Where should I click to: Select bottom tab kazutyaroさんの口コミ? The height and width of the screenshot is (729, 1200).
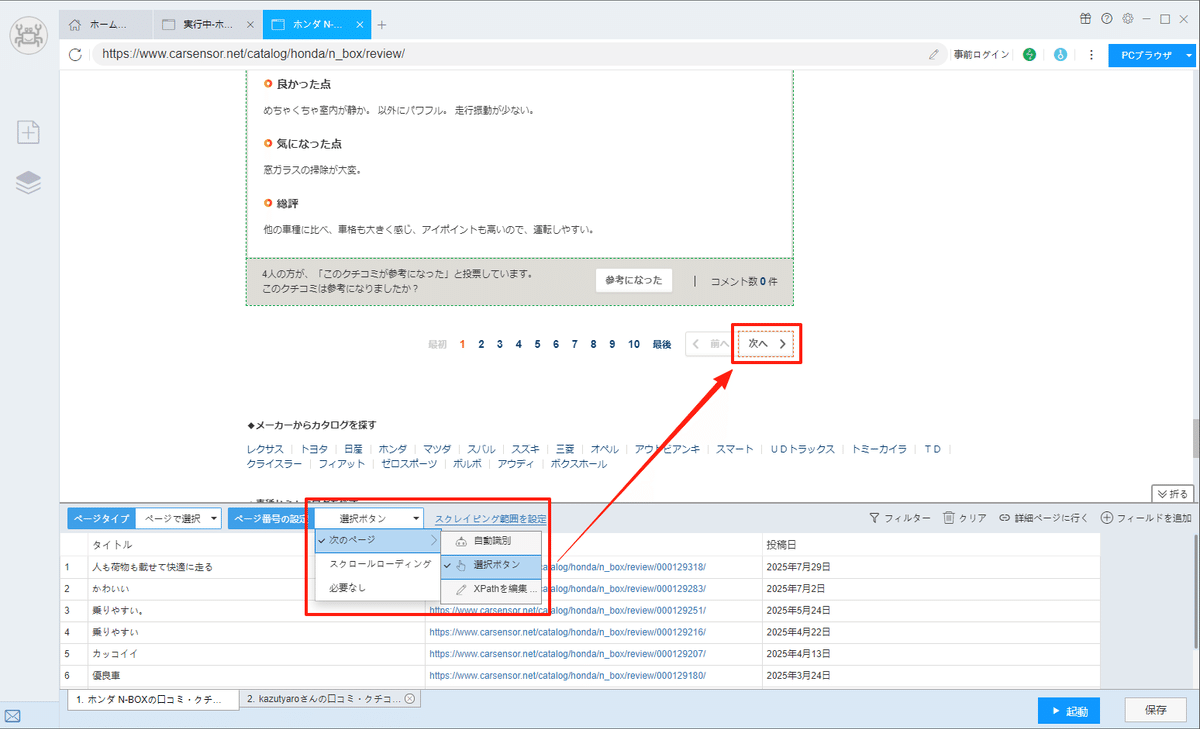tap(332, 699)
